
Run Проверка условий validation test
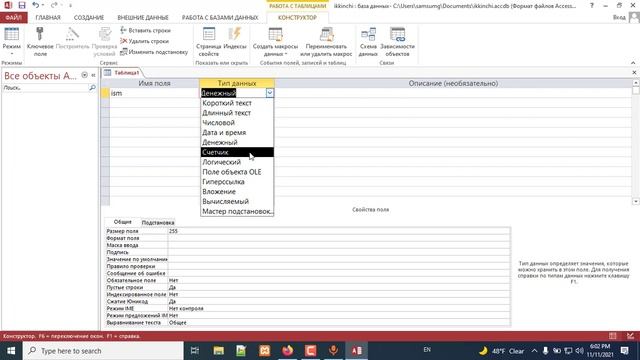[x=104, y=42]
